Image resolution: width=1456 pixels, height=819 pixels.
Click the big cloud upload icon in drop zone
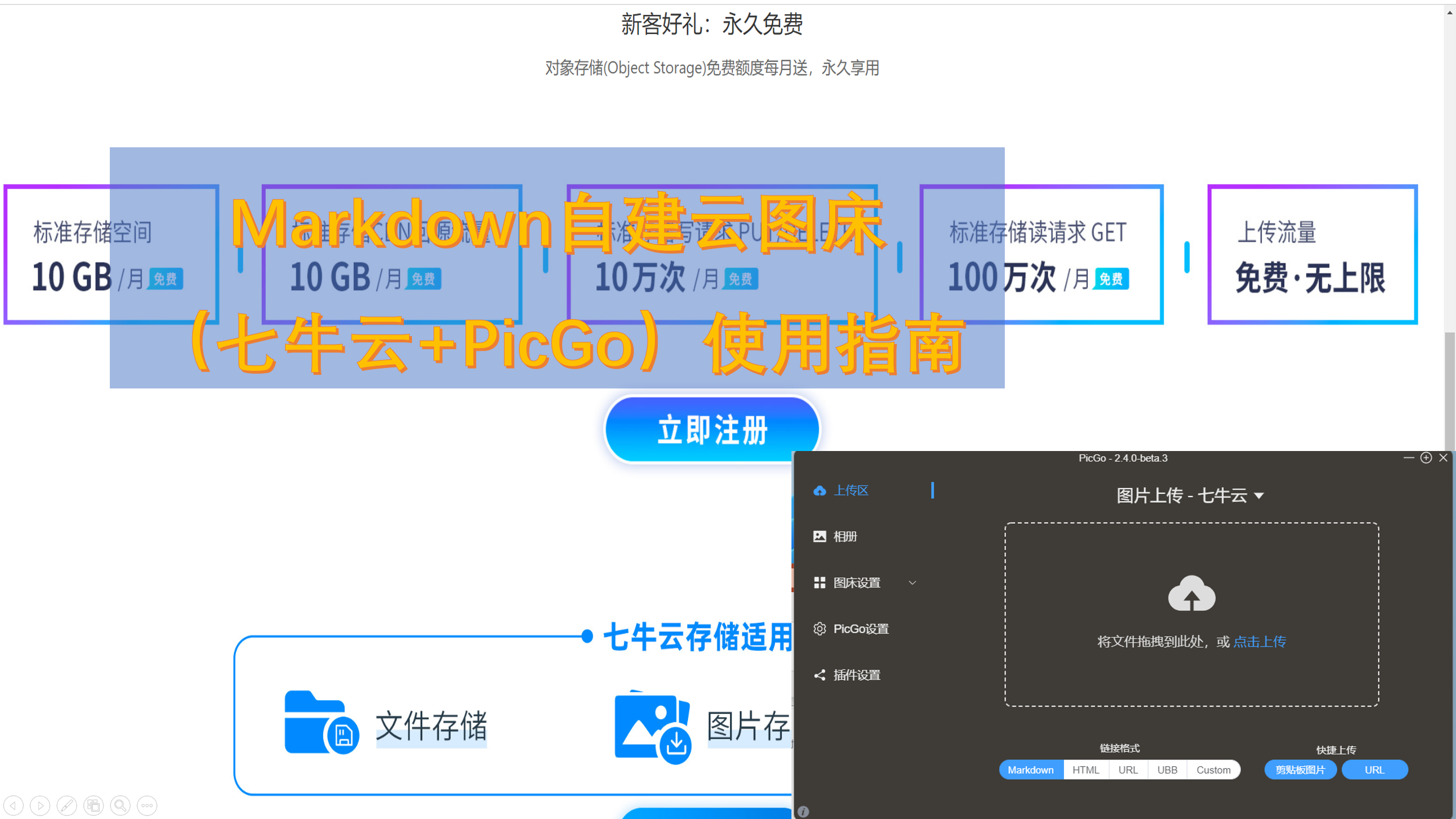pos(1191,593)
